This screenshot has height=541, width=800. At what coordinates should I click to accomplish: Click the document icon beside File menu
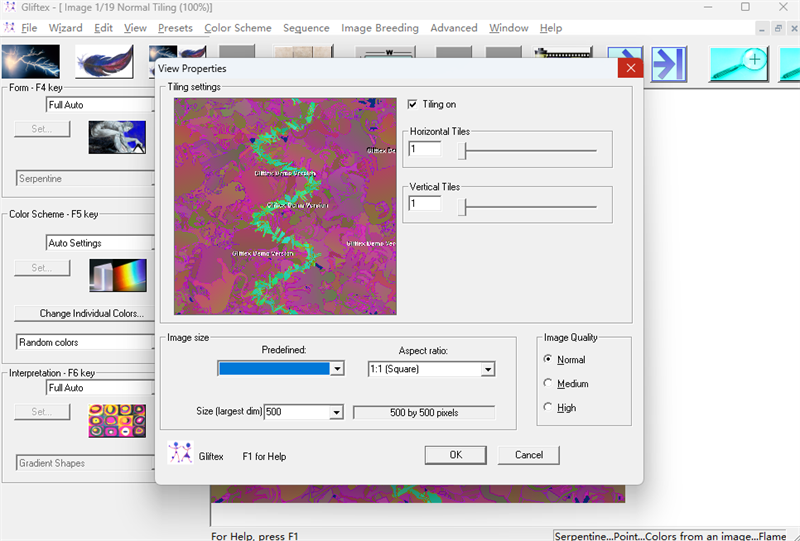coord(9,28)
